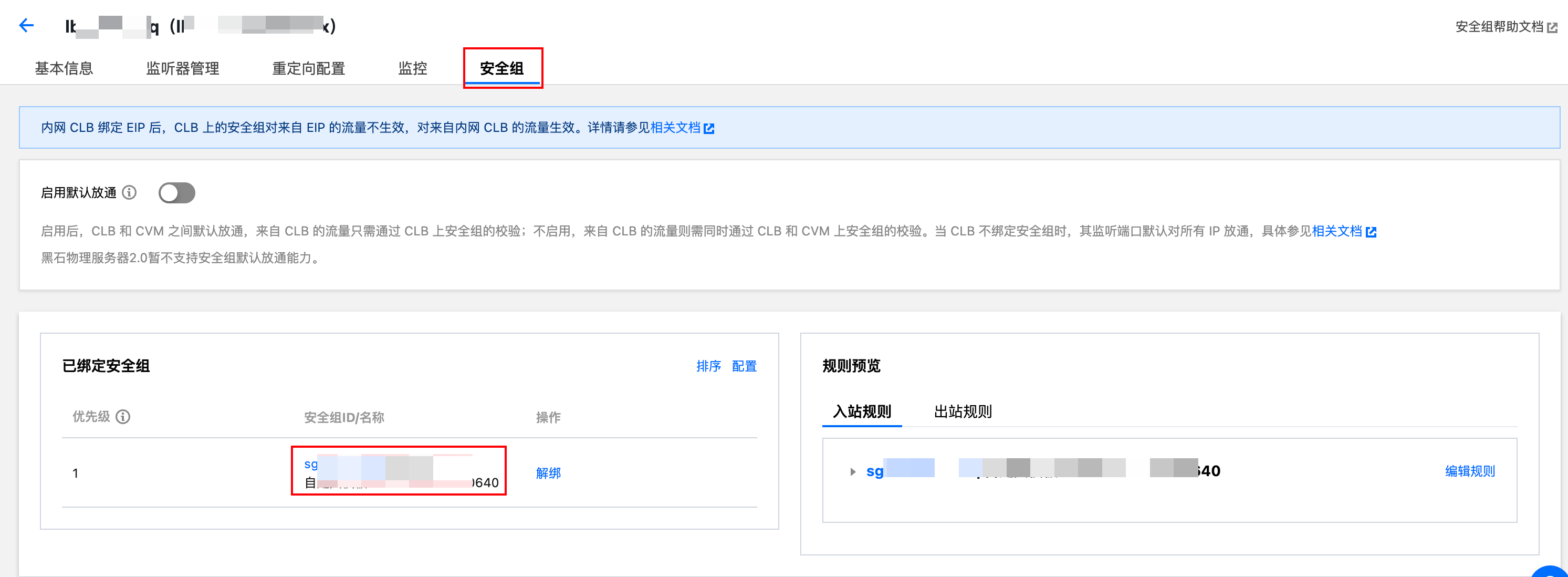Open the sg security group ID link in table

click(311, 465)
